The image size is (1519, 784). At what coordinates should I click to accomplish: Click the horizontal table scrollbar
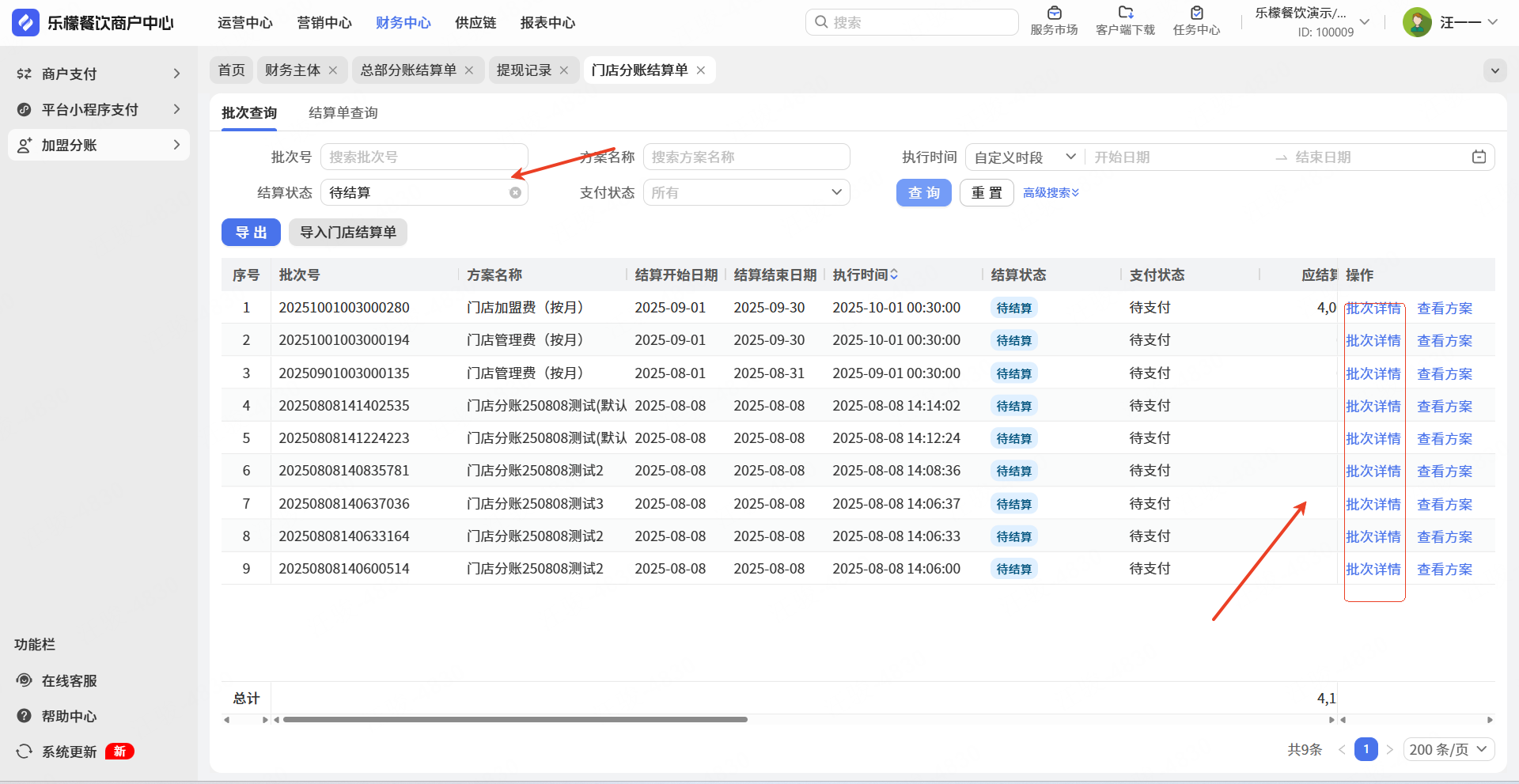pyautogui.click(x=514, y=719)
